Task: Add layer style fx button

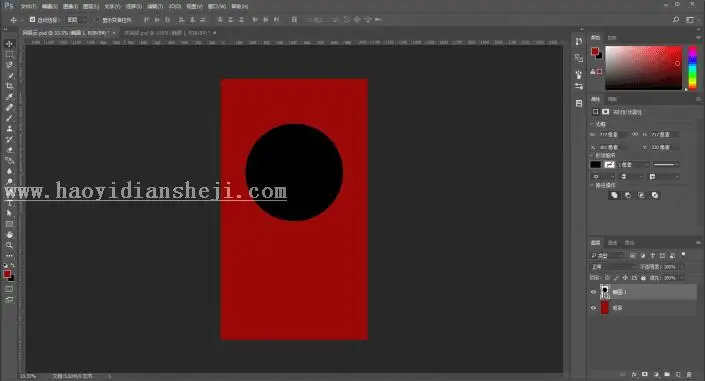Action: 634,374
